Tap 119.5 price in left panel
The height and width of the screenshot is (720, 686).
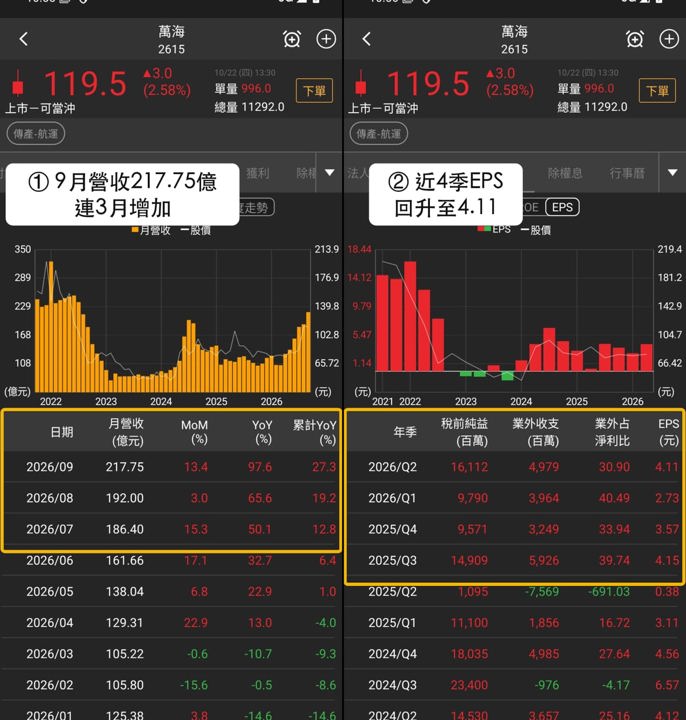85,84
